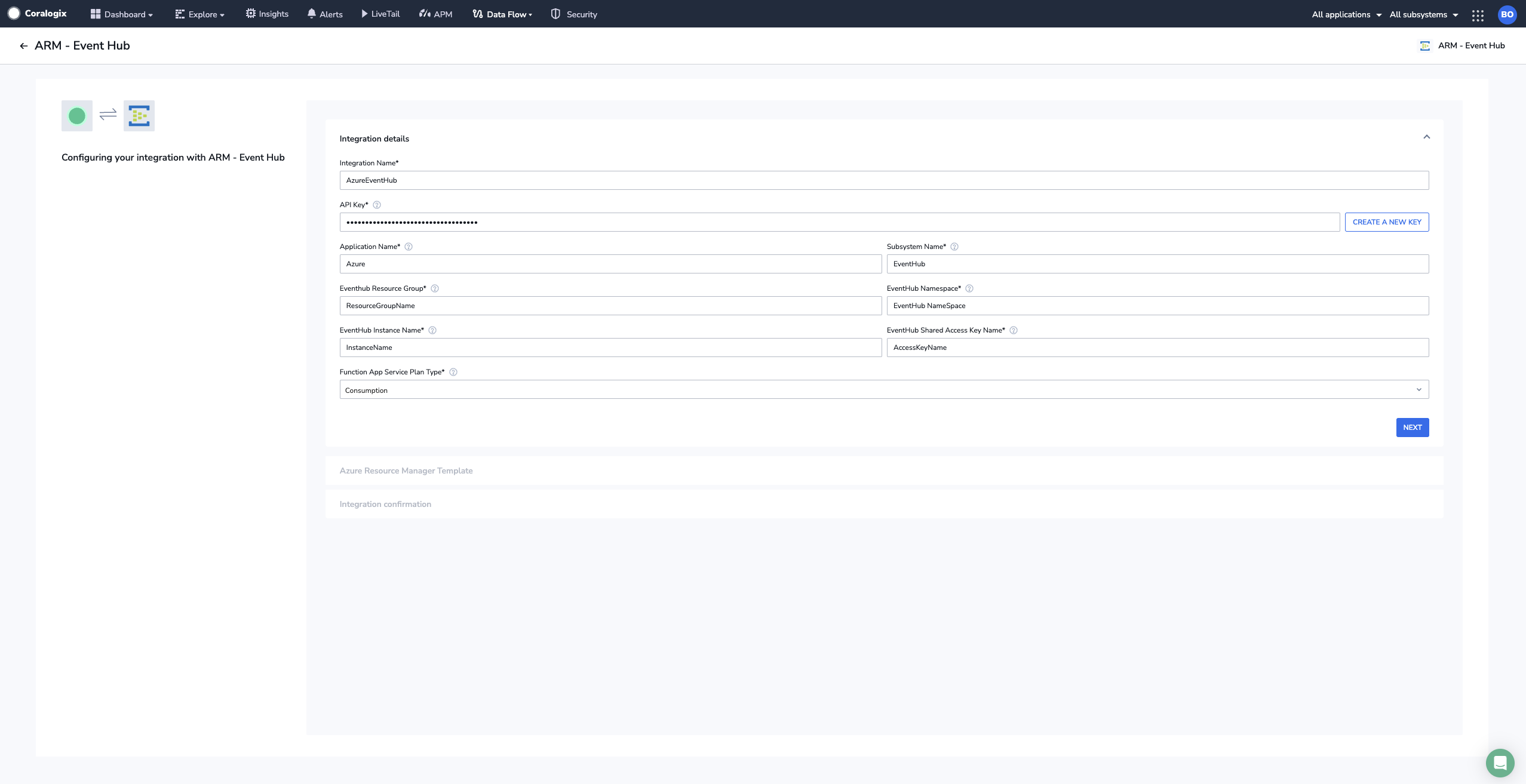Show help for Shared Access Key Name

point(1014,330)
